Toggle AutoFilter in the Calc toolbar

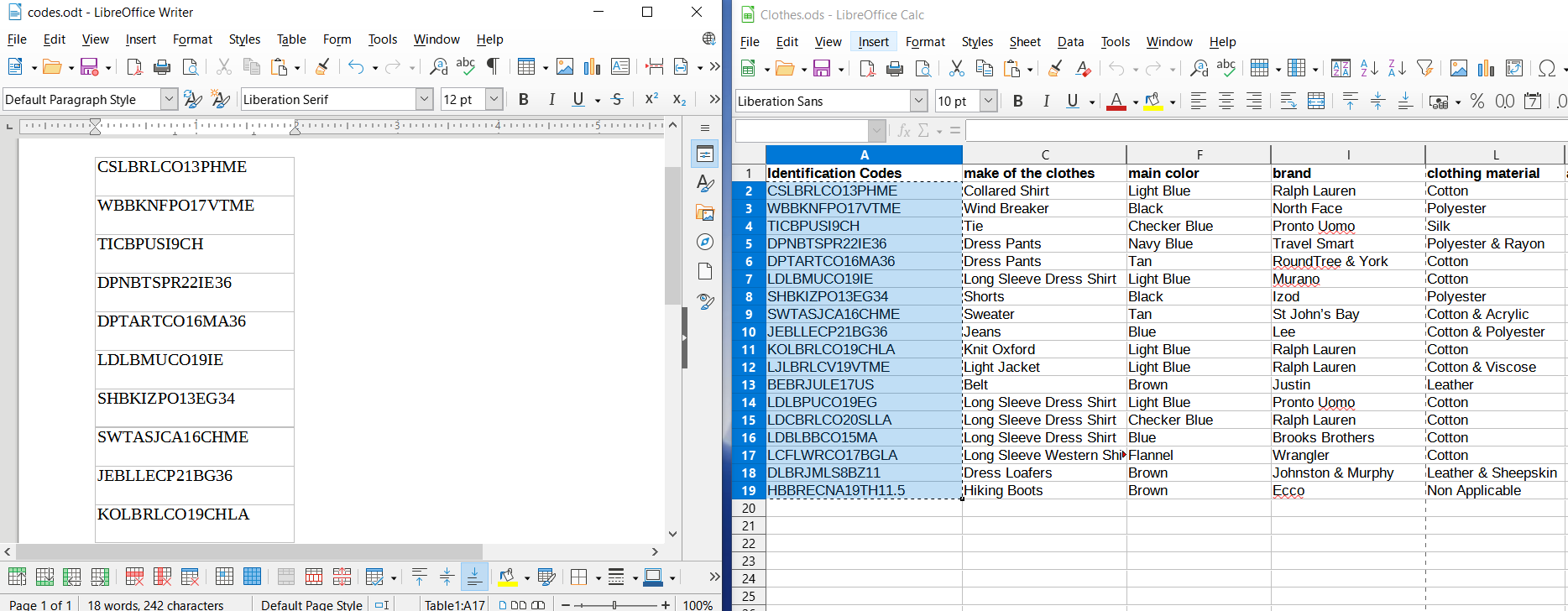(1424, 69)
